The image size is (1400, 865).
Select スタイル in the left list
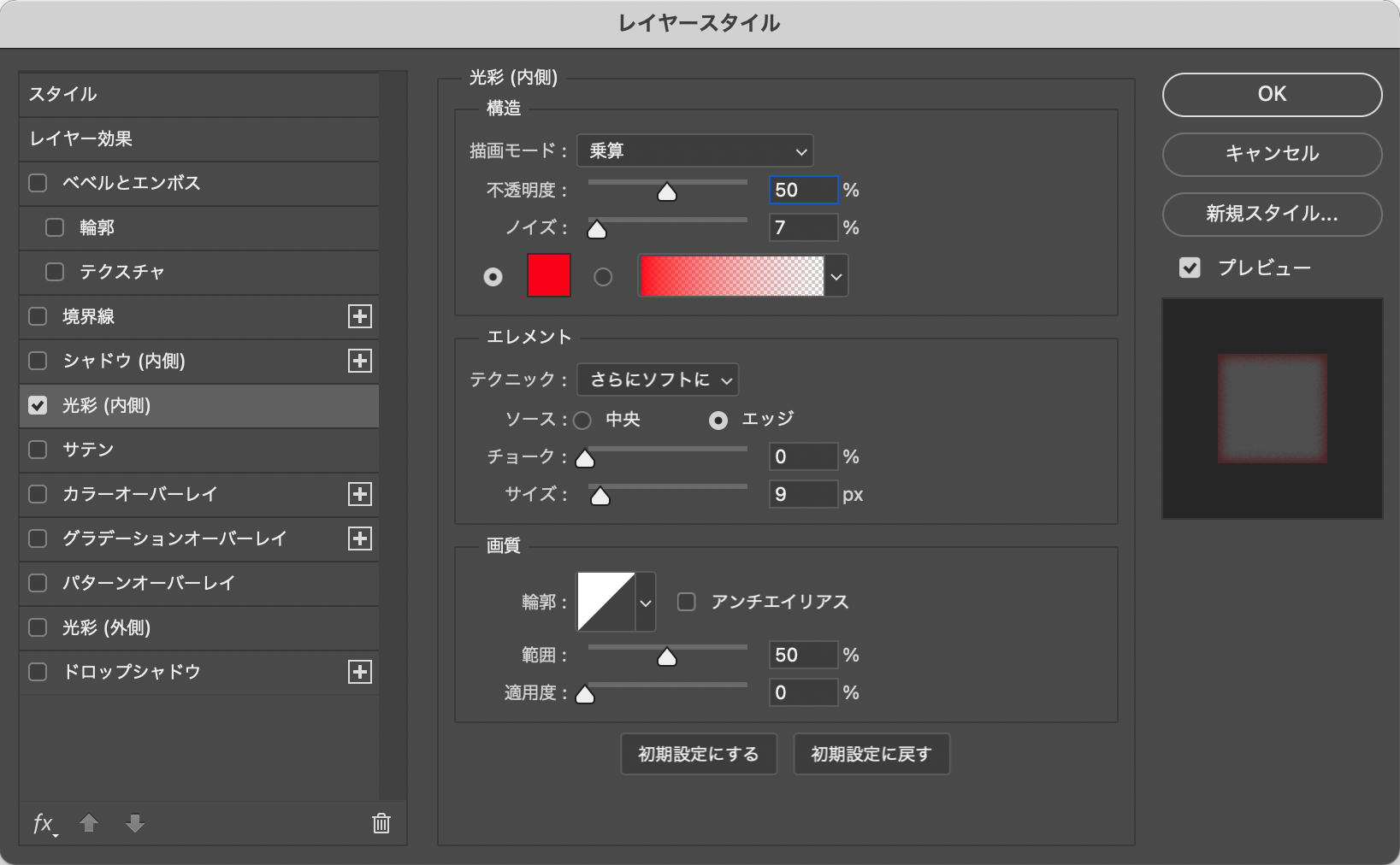coord(198,94)
